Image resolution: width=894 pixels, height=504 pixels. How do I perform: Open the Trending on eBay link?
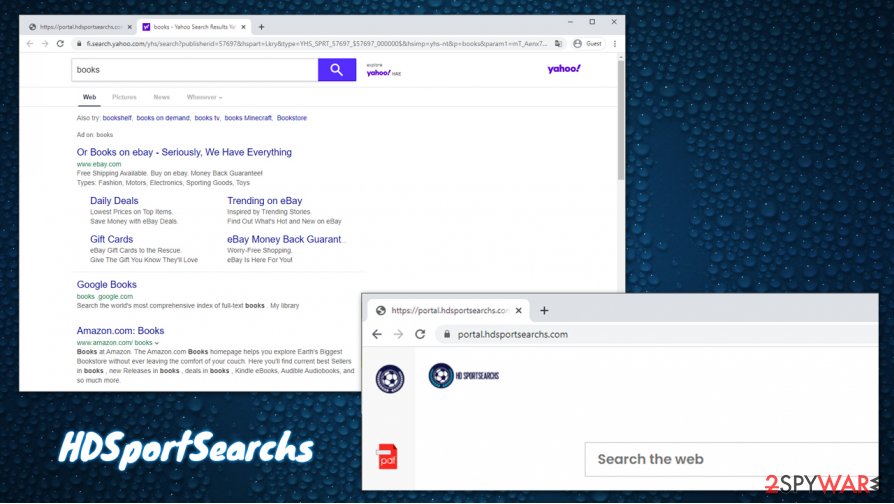265,201
